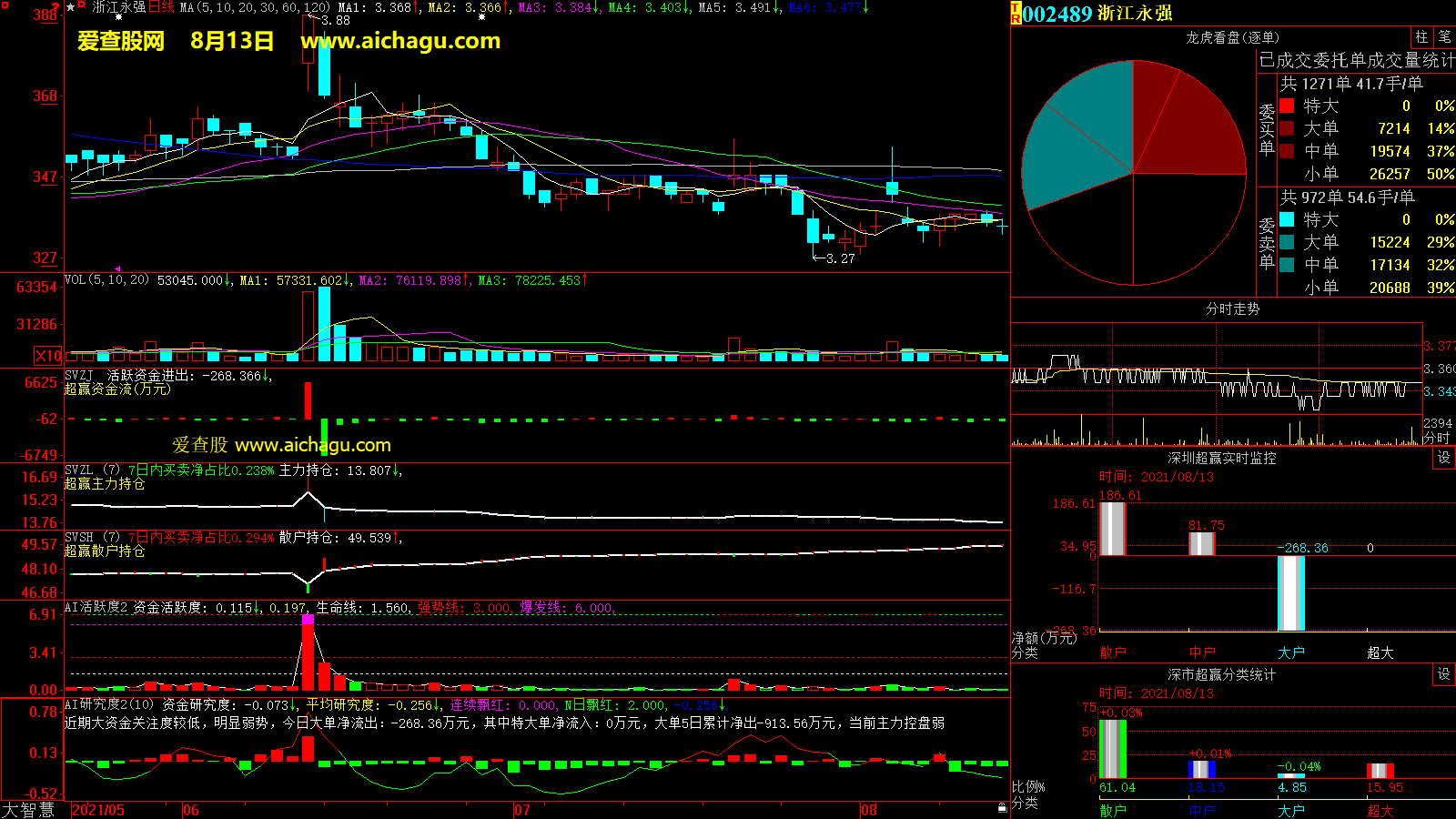Switch order view to 笔 (tick) mode

coord(1444,37)
